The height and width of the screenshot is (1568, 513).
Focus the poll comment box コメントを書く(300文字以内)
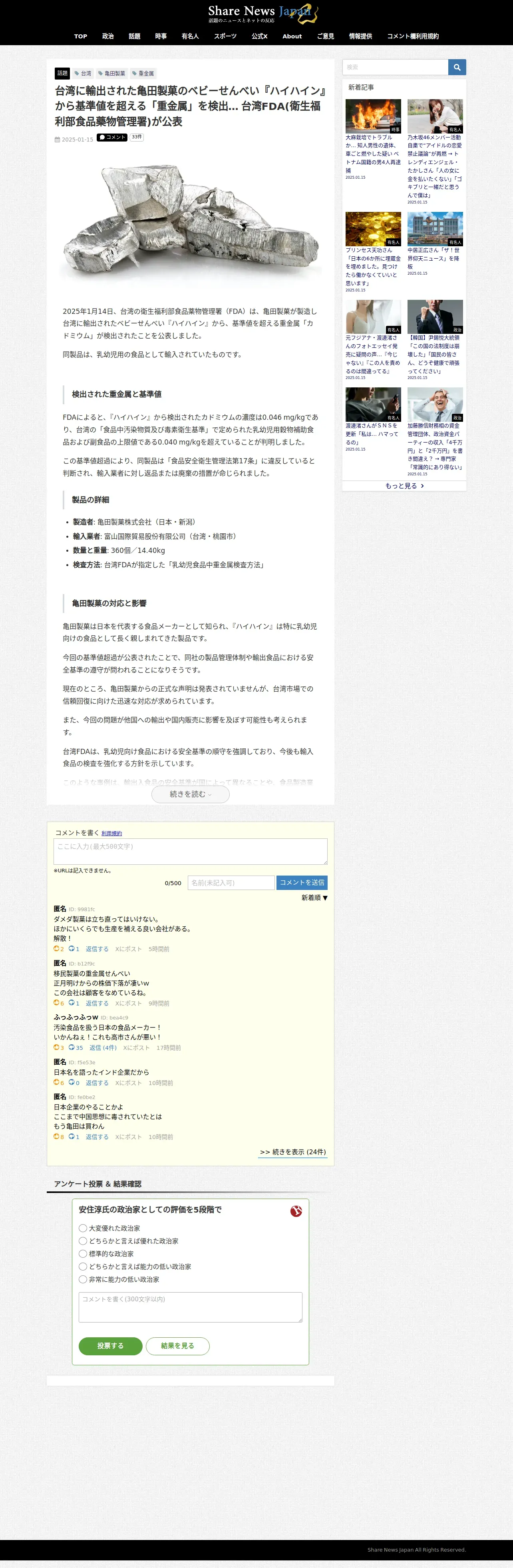click(191, 1307)
